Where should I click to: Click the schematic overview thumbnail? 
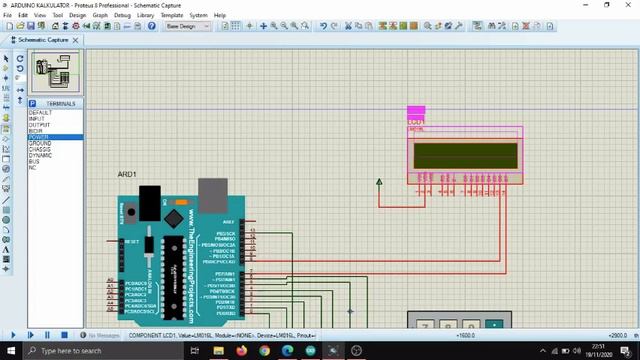pyautogui.click(x=56, y=72)
